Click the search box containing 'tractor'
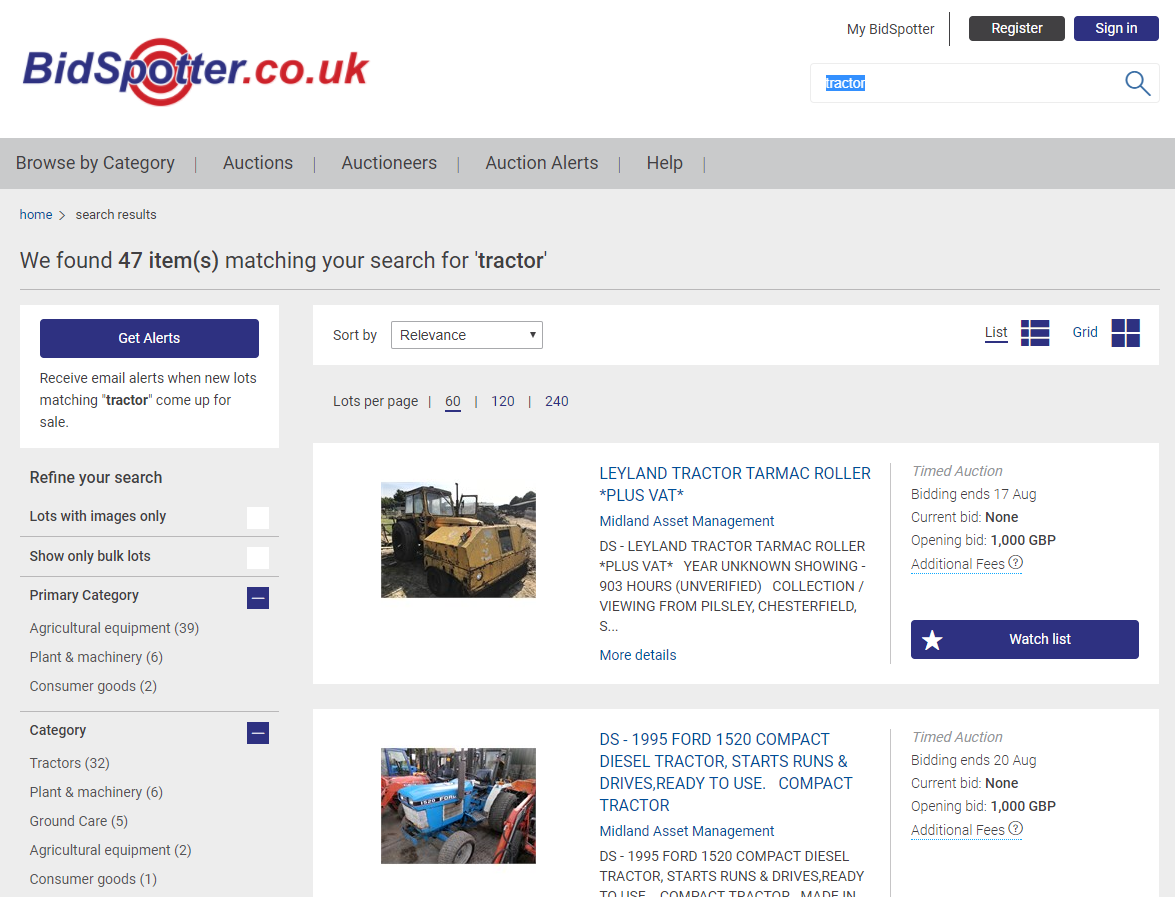The width and height of the screenshot is (1175, 897). (965, 83)
